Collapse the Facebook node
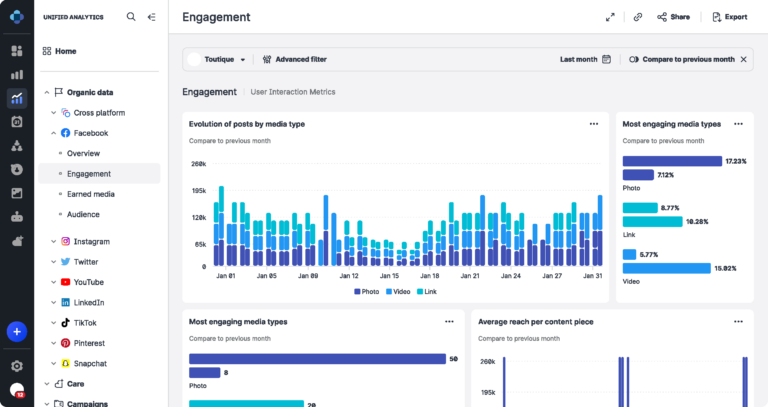This screenshot has height=407, width=768. [53, 133]
